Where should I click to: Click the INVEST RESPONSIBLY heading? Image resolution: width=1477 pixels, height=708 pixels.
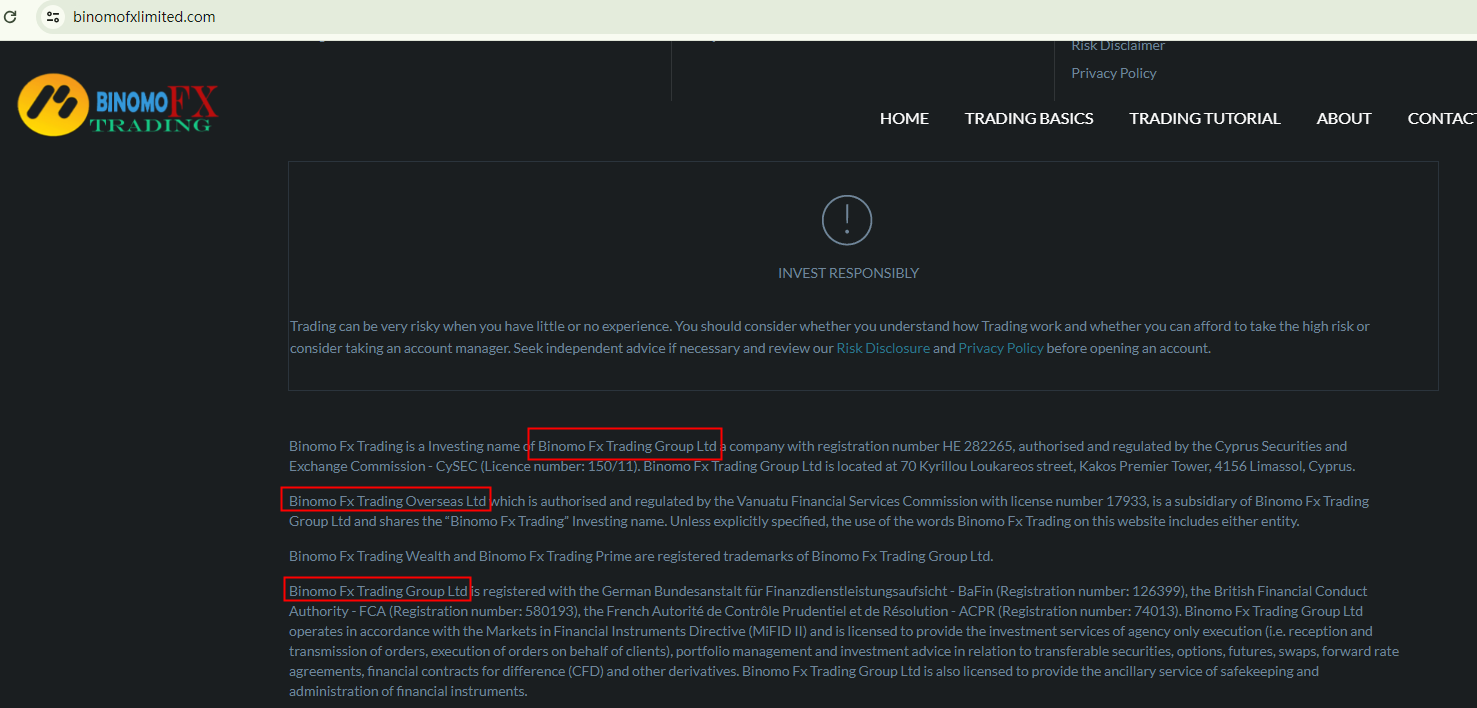(848, 273)
